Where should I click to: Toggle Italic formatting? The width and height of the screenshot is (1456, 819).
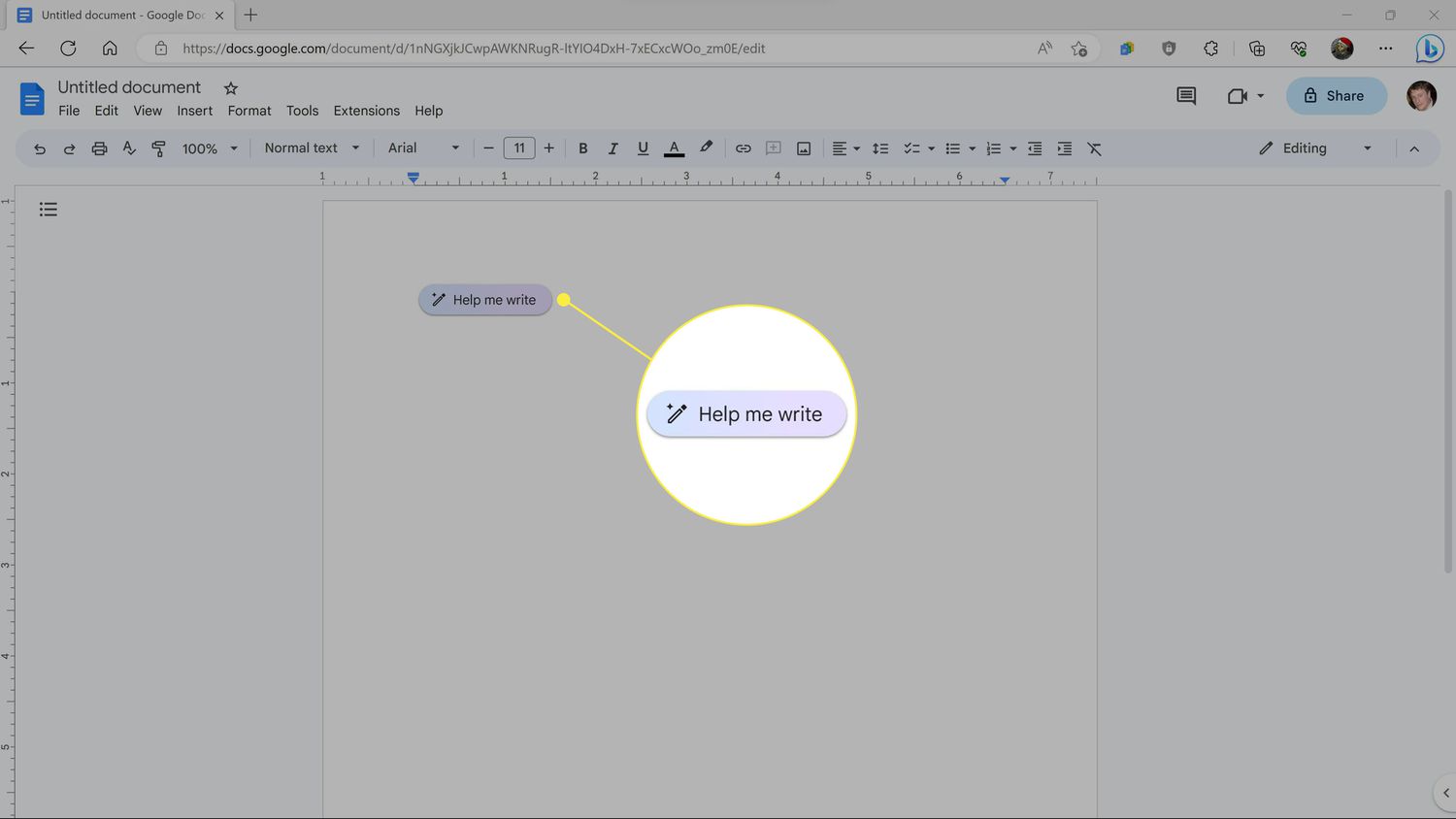(x=612, y=148)
